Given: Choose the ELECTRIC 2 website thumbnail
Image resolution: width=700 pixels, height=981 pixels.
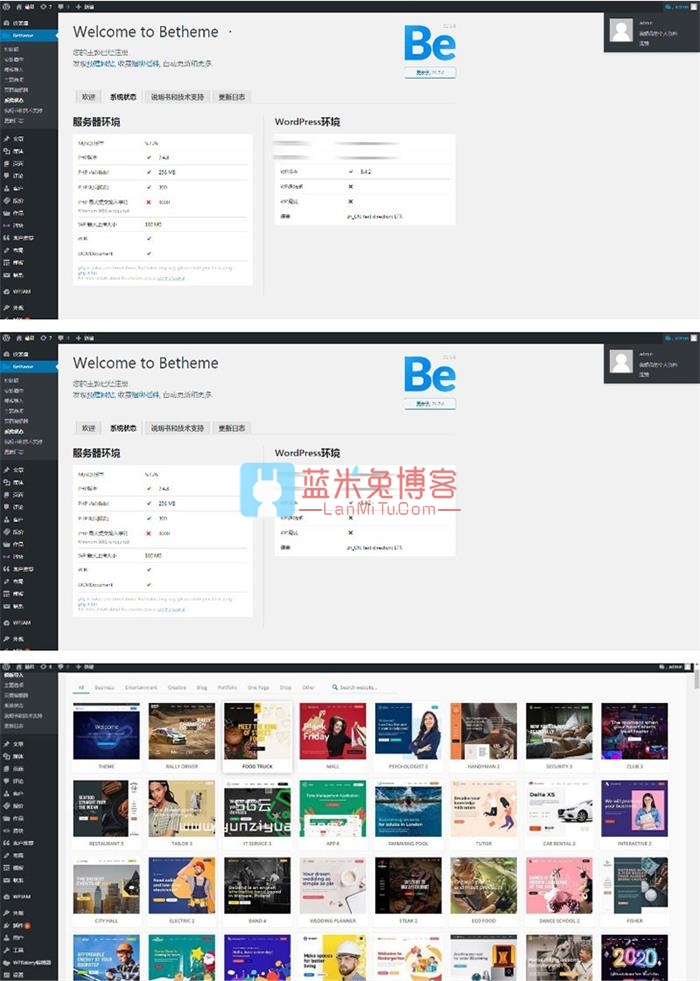Looking at the screenshot, I should tap(181, 886).
